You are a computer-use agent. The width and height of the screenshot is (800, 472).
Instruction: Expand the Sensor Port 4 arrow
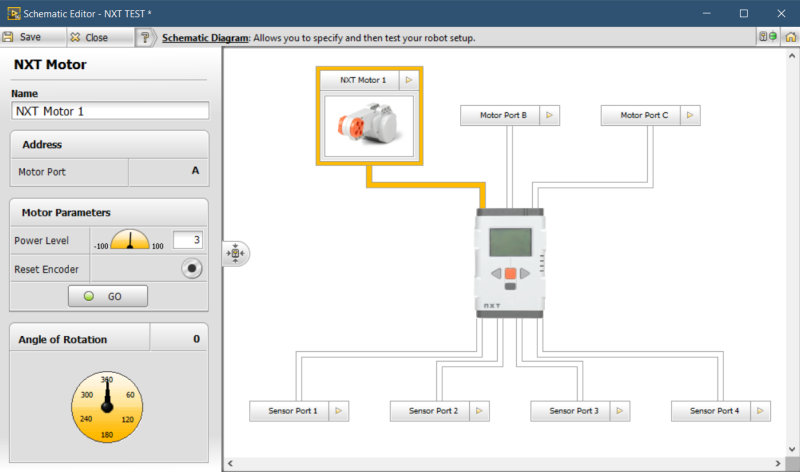point(761,411)
